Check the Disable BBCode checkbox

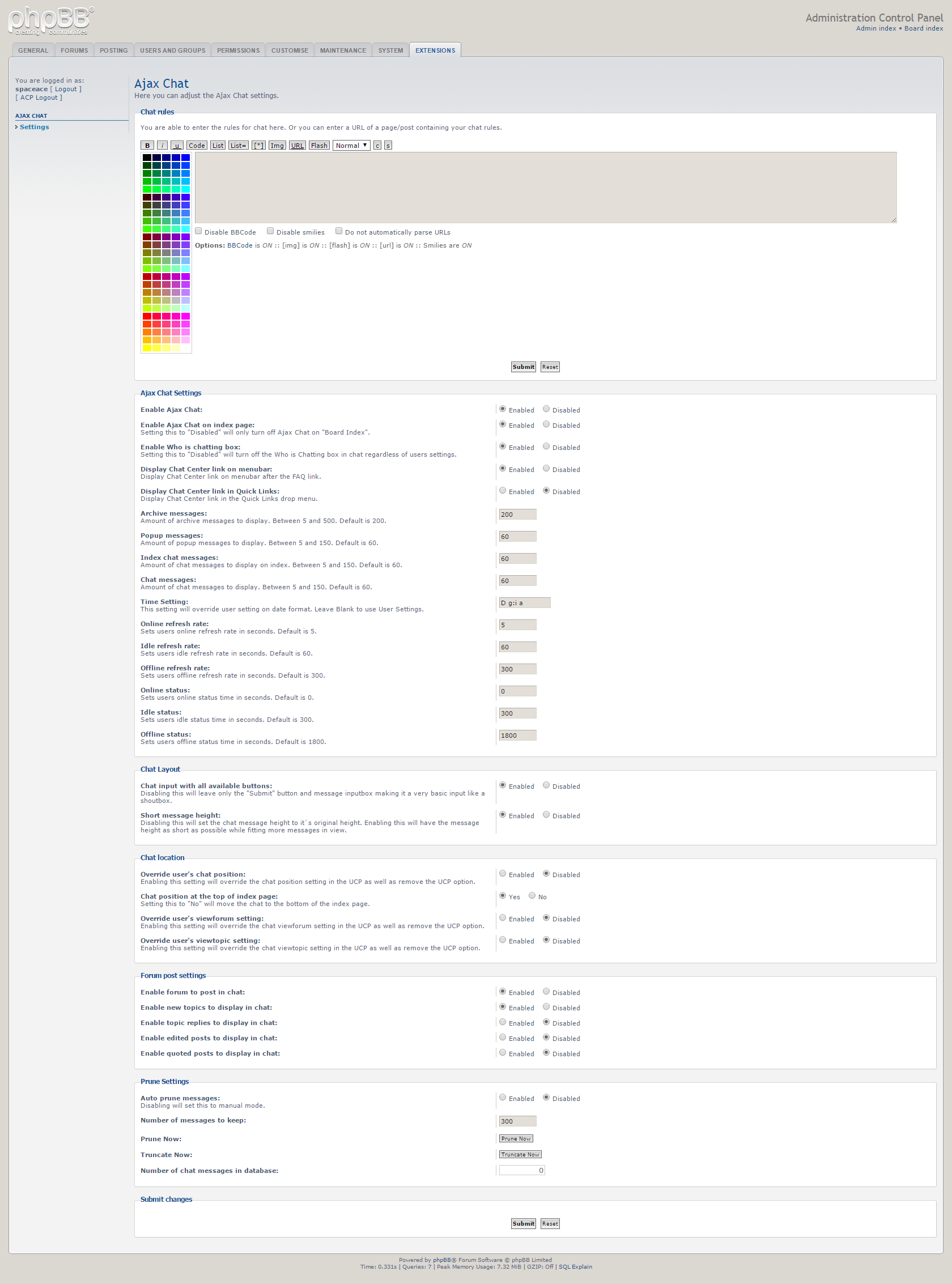[198, 231]
